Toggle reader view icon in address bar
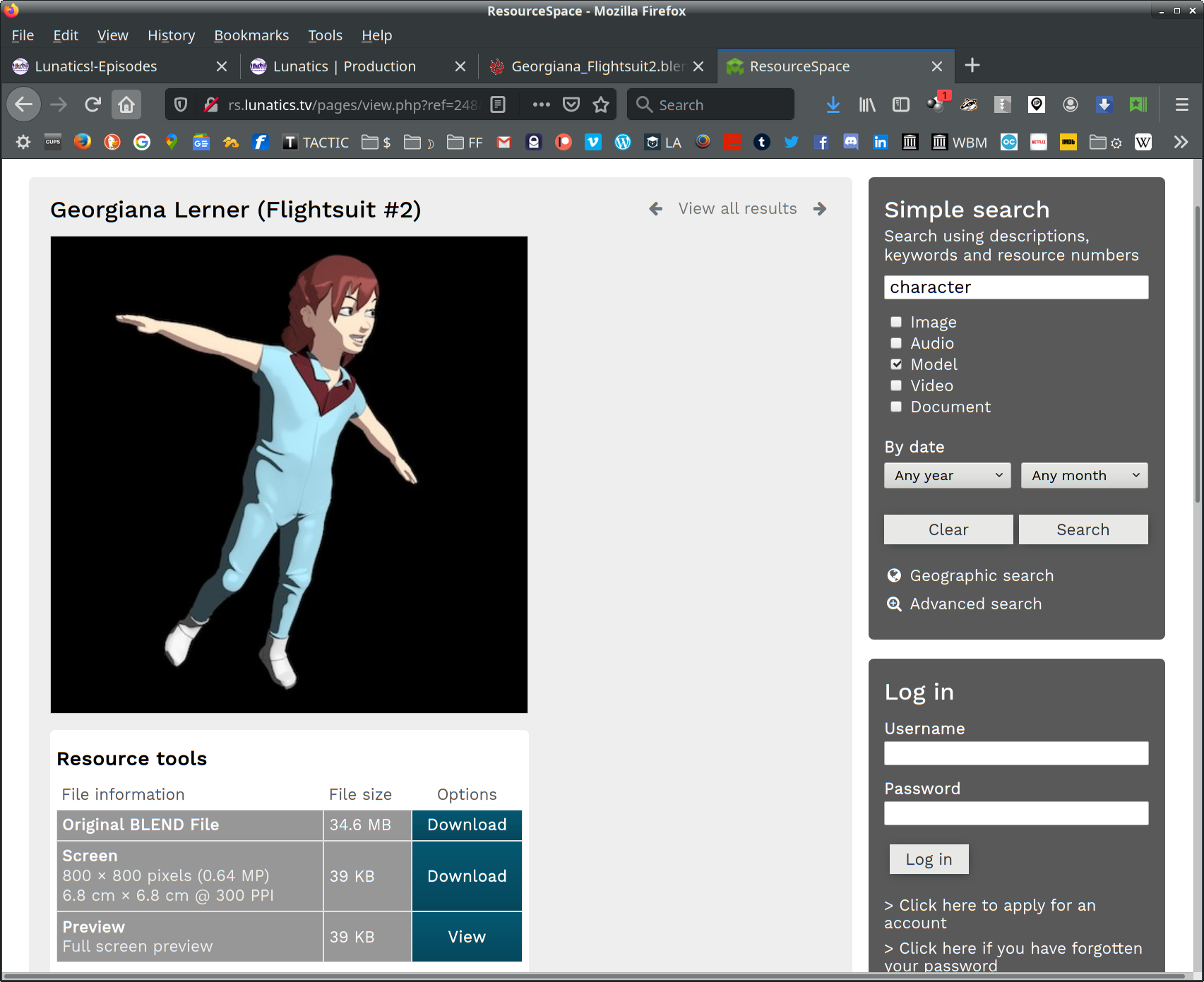Screen dimensions: 1204x982 click(498, 105)
